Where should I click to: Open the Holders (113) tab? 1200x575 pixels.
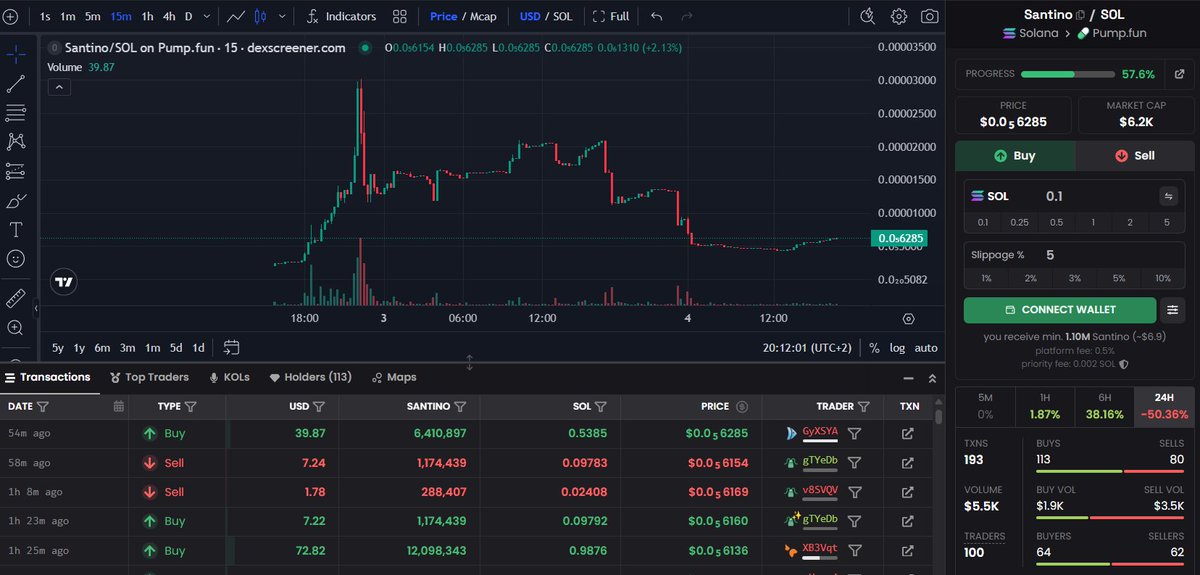(x=310, y=377)
